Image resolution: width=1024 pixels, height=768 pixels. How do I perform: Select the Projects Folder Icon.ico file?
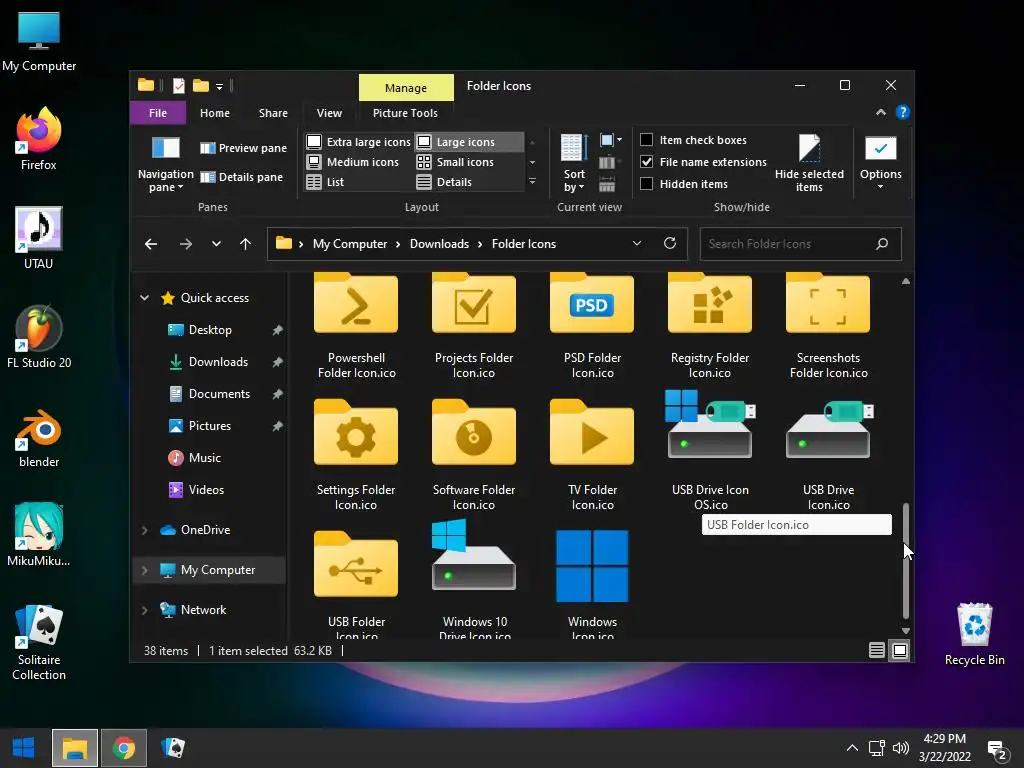(474, 327)
